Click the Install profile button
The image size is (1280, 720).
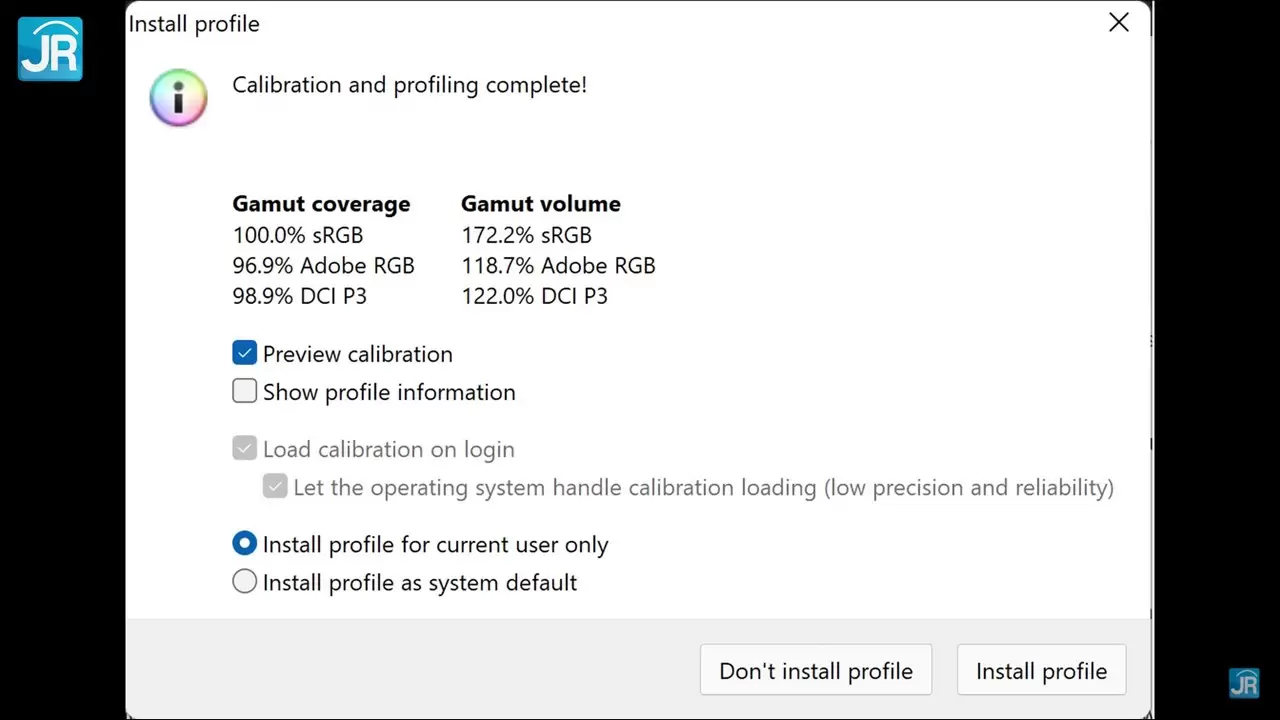1041,671
